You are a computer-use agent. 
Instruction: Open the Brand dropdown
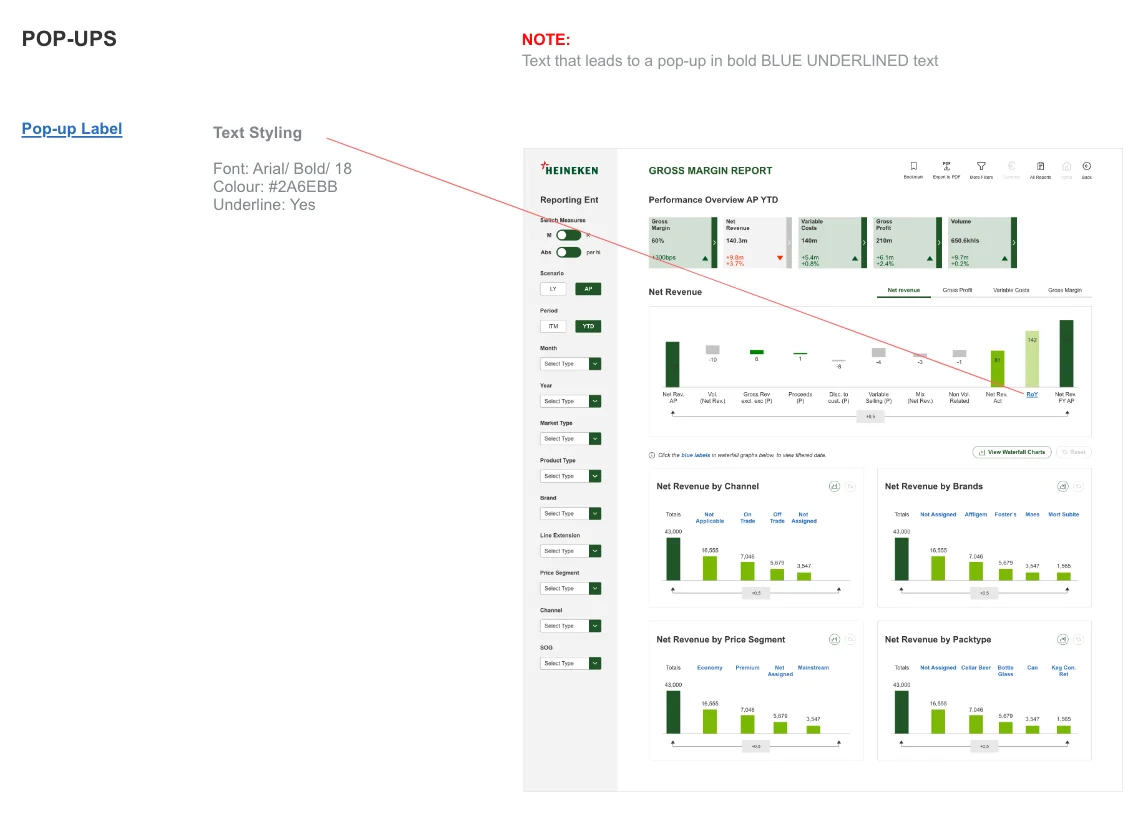pos(570,513)
